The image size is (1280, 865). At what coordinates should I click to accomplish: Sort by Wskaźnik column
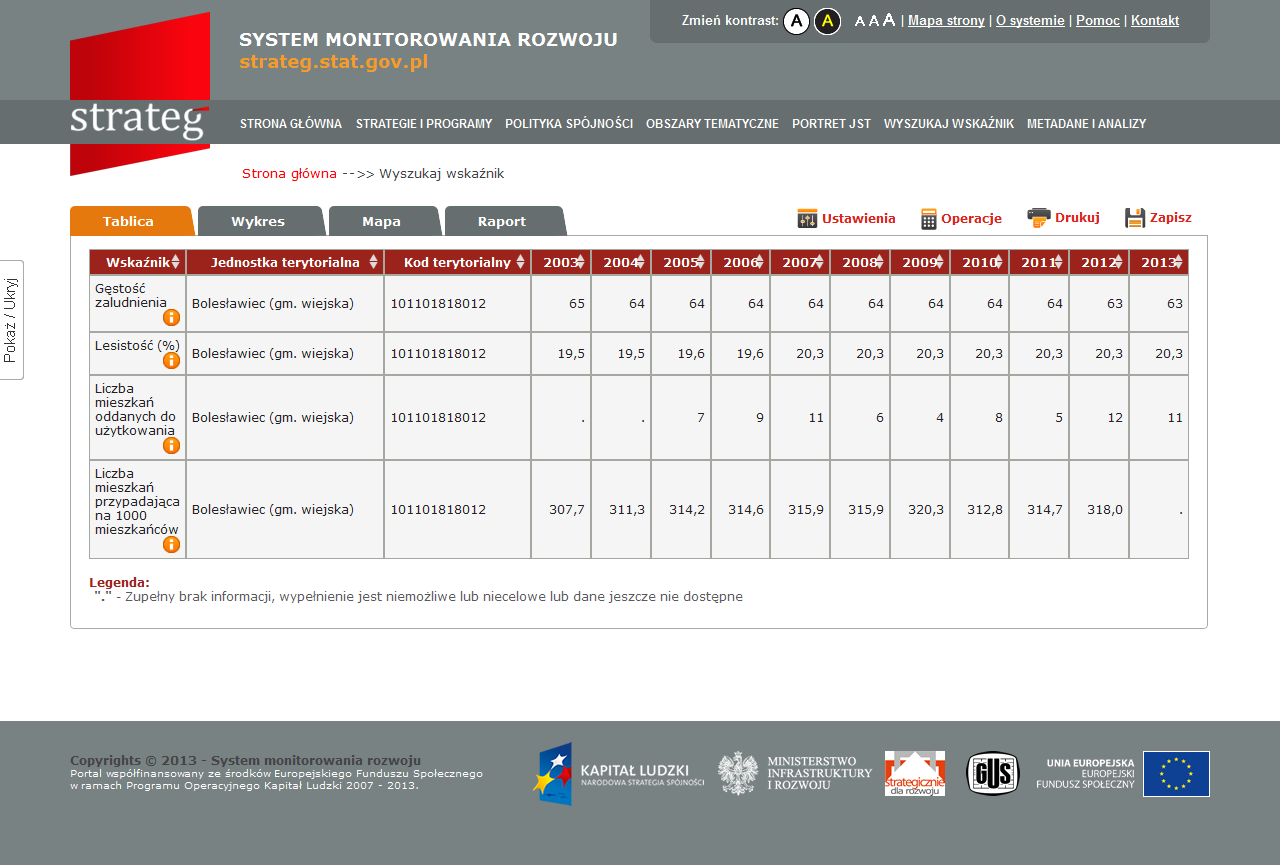coord(137,262)
